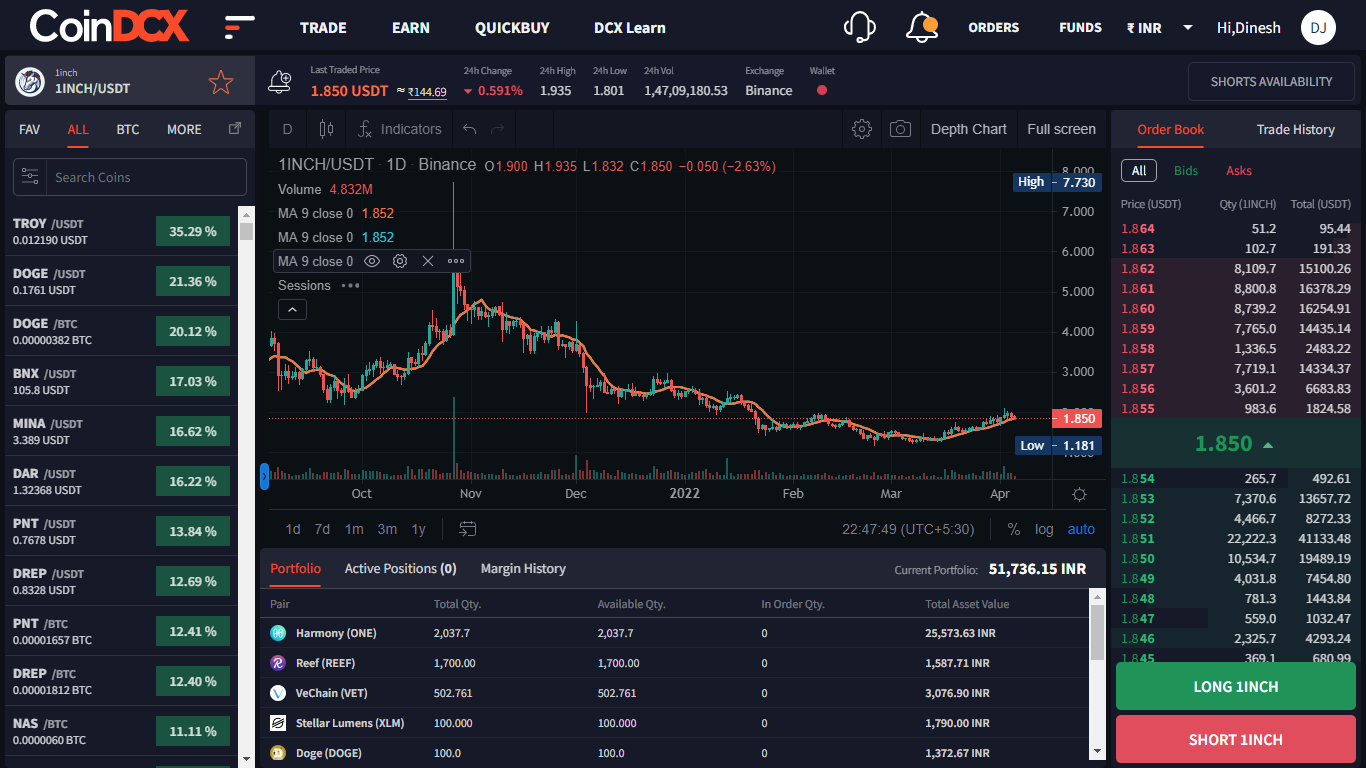Click the LONG 1INCH button
The width and height of the screenshot is (1366, 768).
pyautogui.click(x=1236, y=687)
